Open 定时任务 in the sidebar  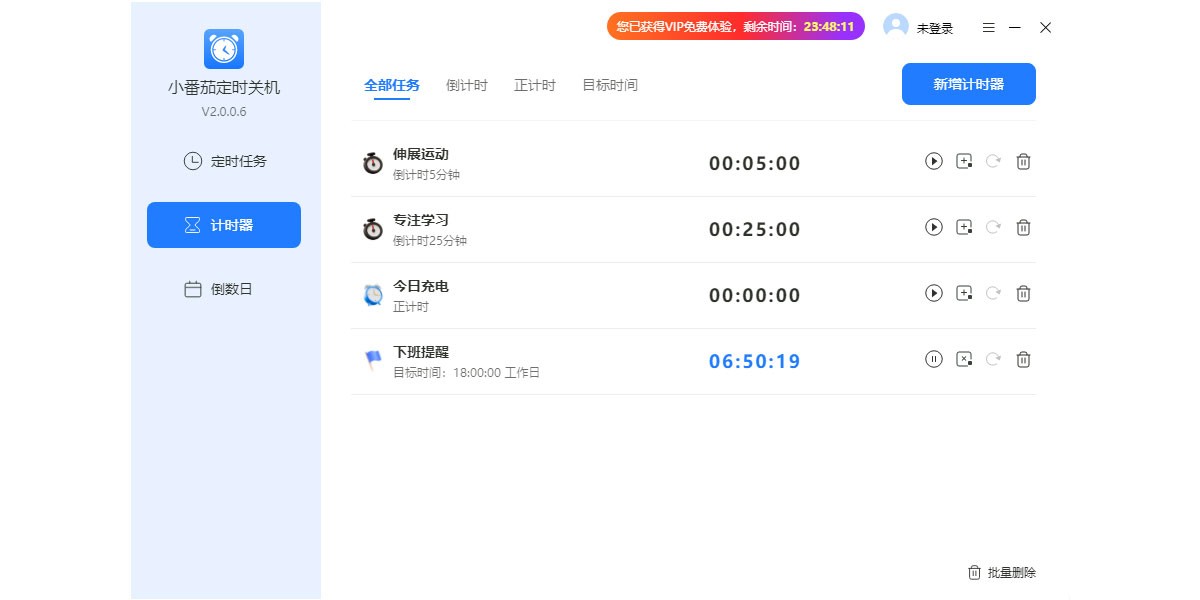(x=223, y=160)
